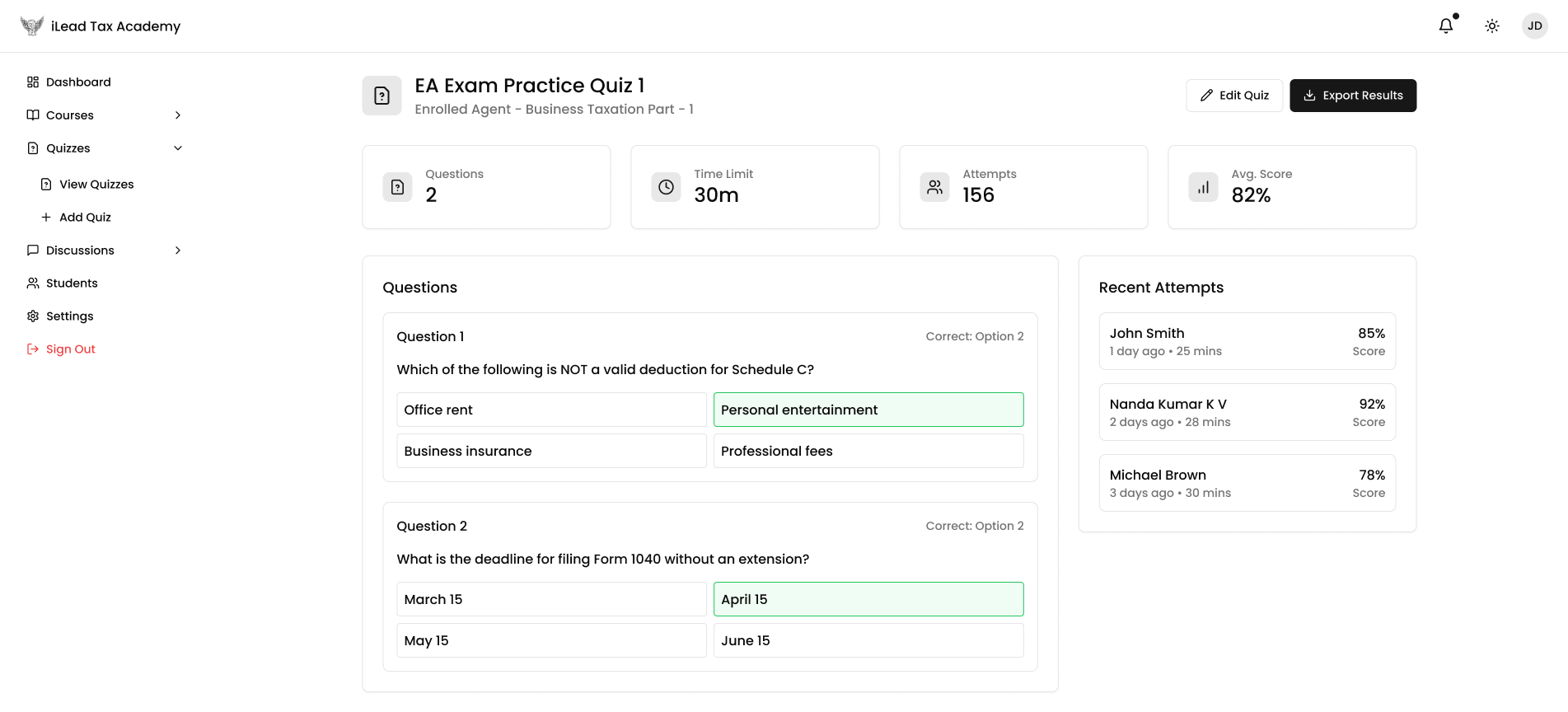
Task: Click the Sign Out link
Action: pyautogui.click(x=70, y=349)
